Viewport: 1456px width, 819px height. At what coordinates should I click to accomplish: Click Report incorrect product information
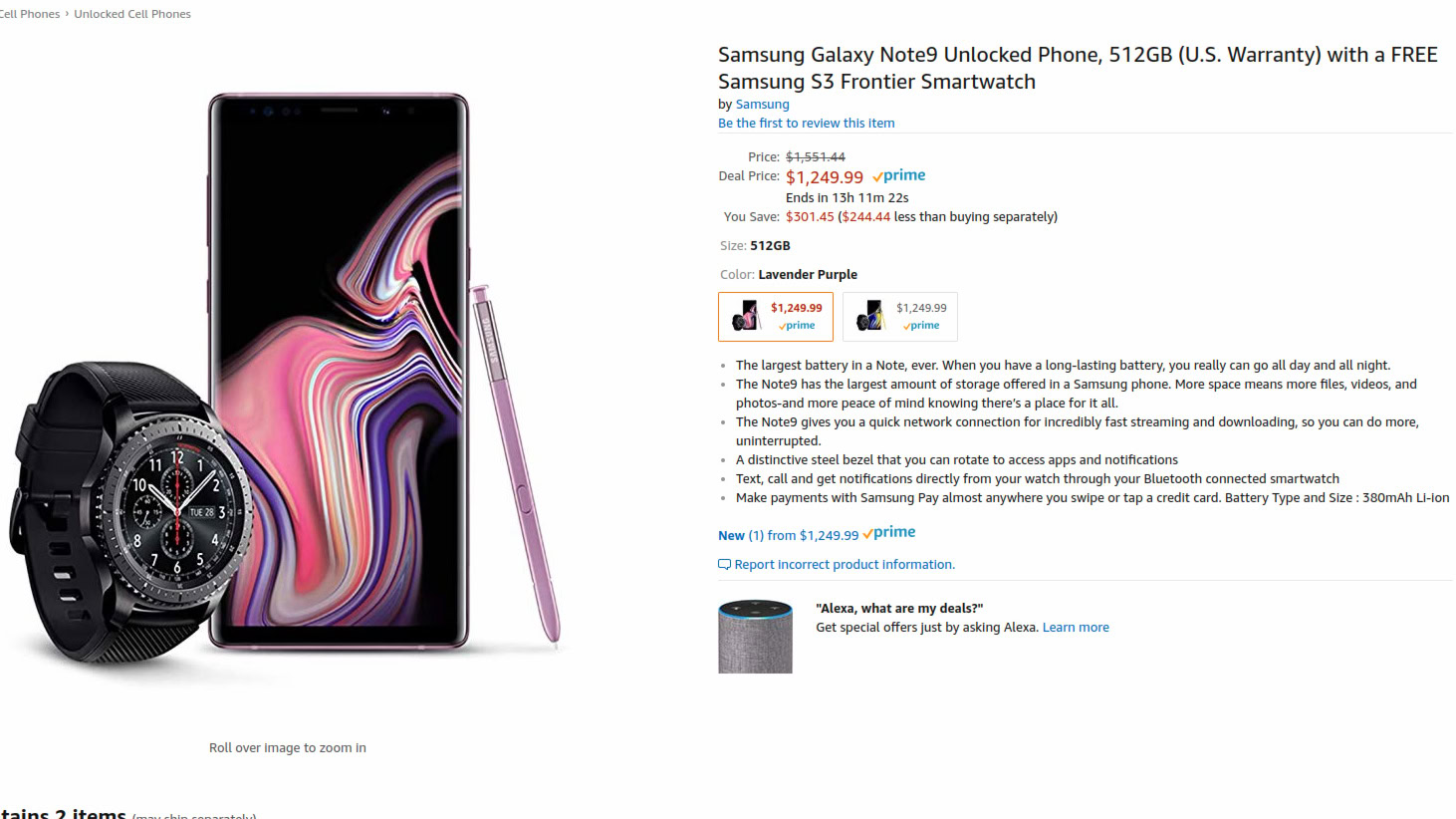(844, 564)
